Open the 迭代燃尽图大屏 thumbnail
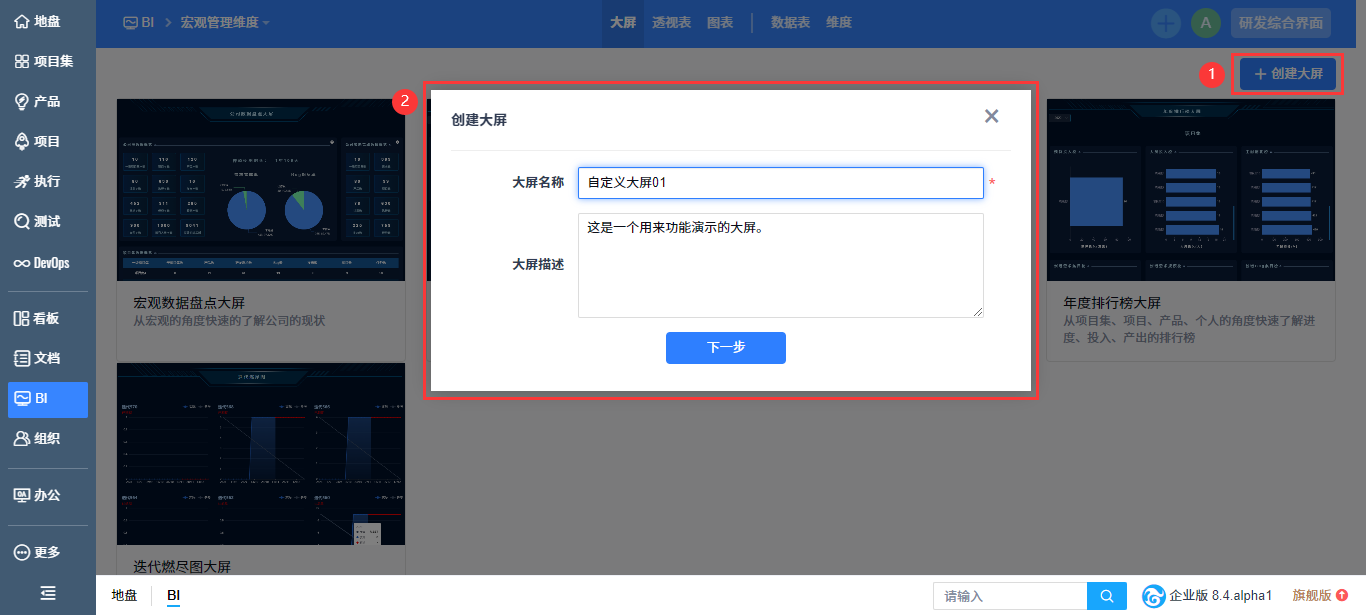1366x615 pixels. pyautogui.click(x=261, y=454)
